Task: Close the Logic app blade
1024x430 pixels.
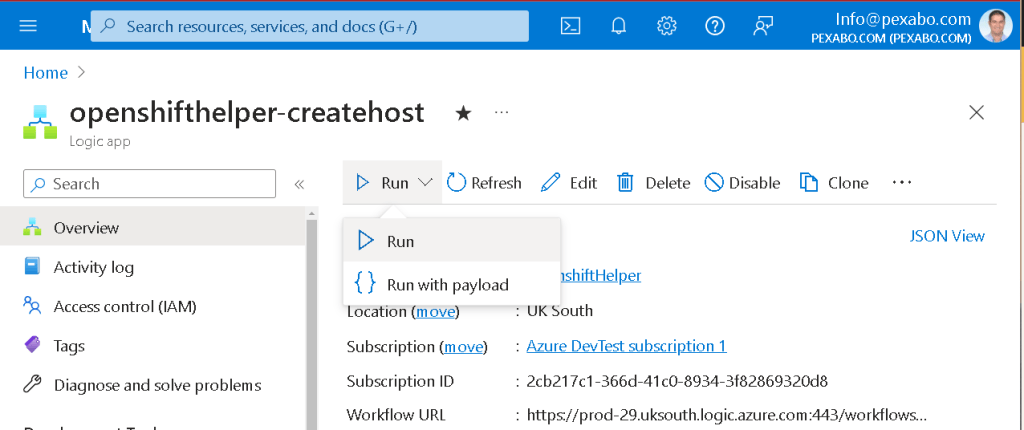Action: click(976, 113)
